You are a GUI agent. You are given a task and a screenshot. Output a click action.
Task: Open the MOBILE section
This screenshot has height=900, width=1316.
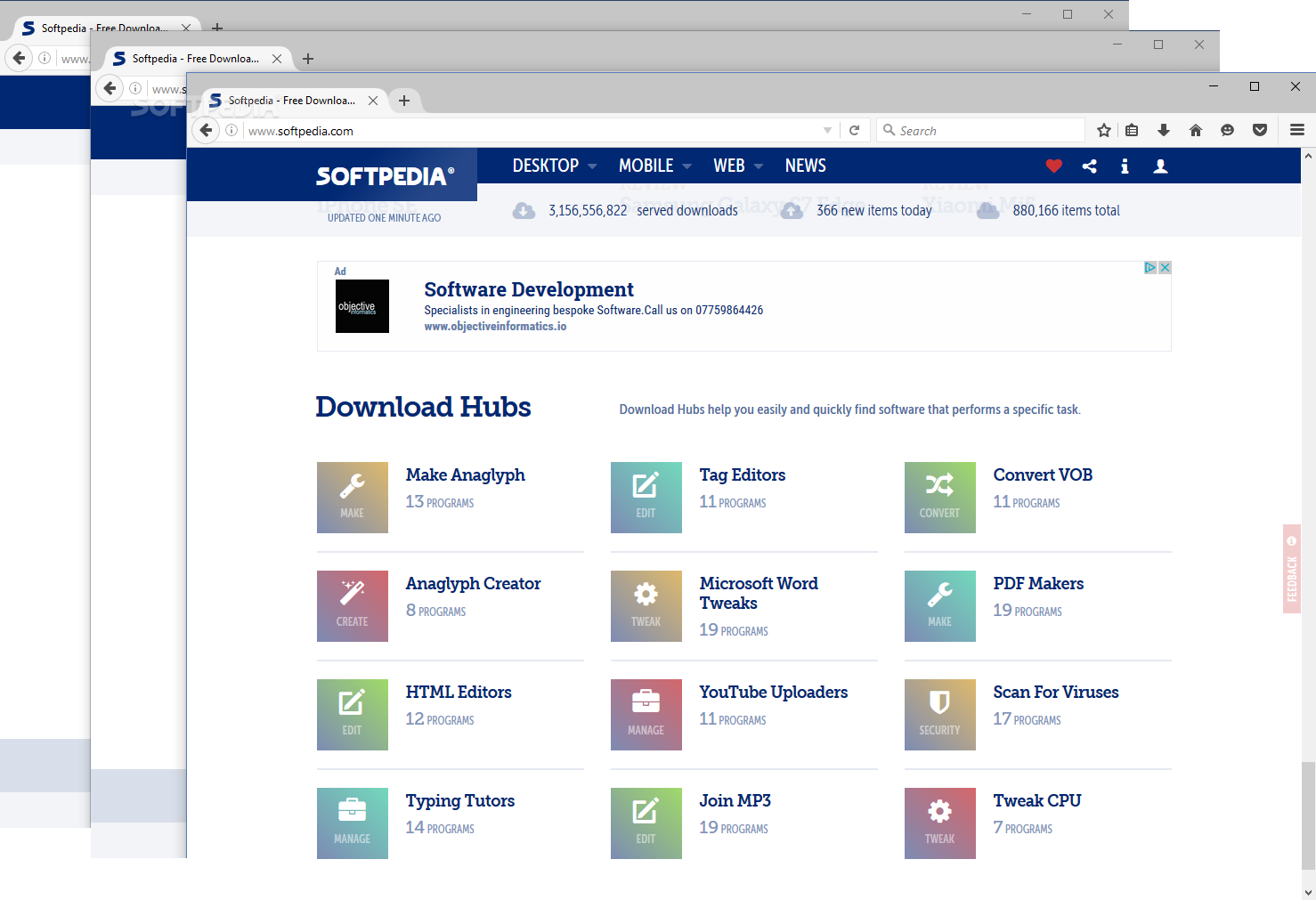[646, 166]
